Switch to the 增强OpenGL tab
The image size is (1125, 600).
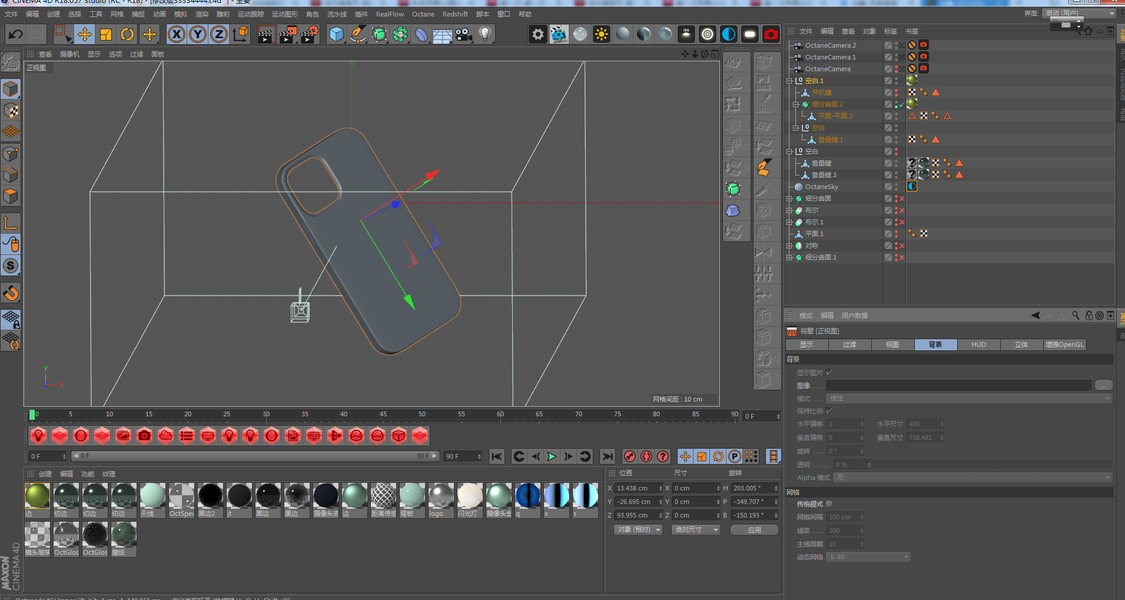[1065, 344]
